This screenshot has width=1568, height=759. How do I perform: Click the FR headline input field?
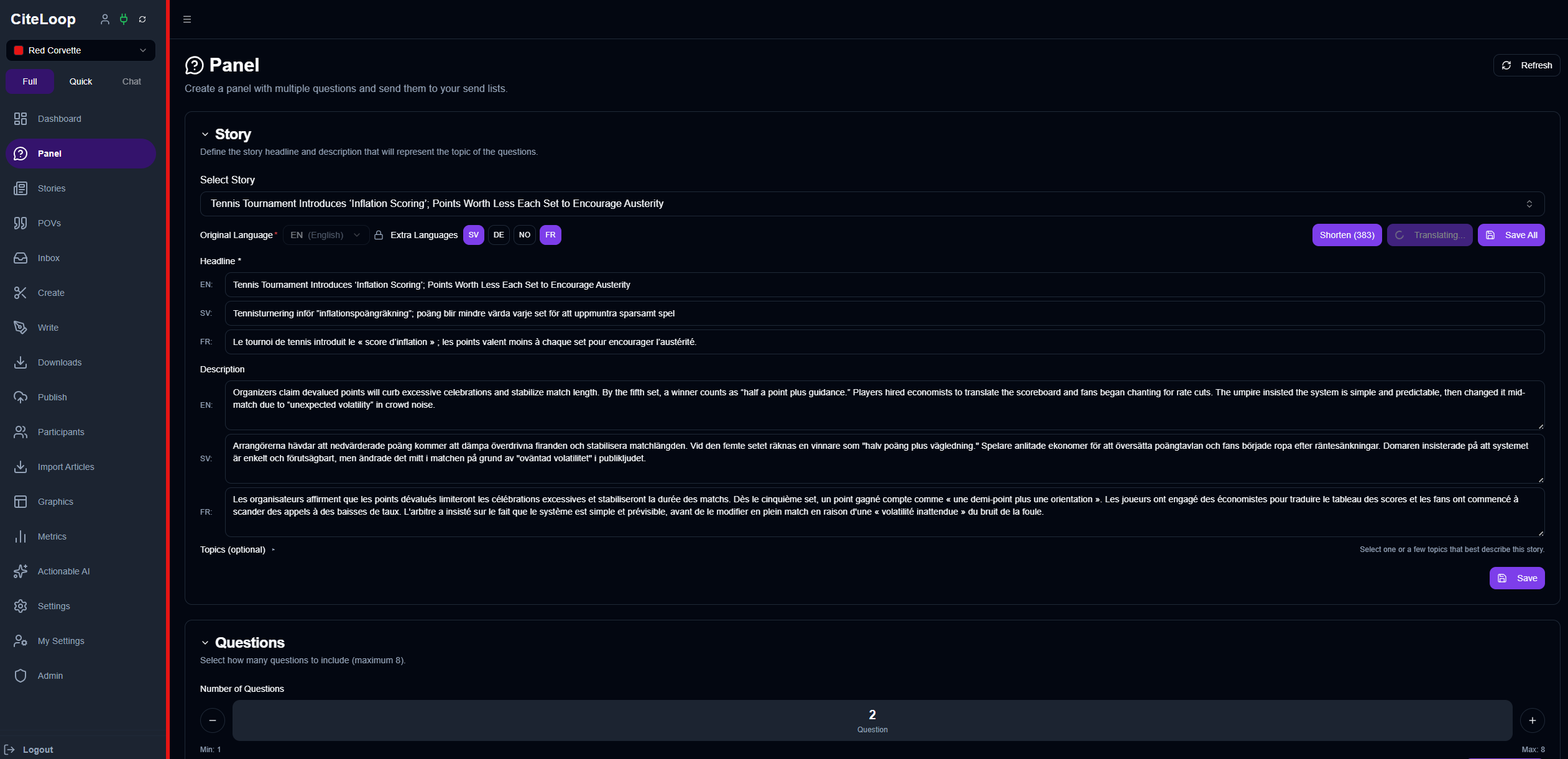pyautogui.click(x=884, y=342)
